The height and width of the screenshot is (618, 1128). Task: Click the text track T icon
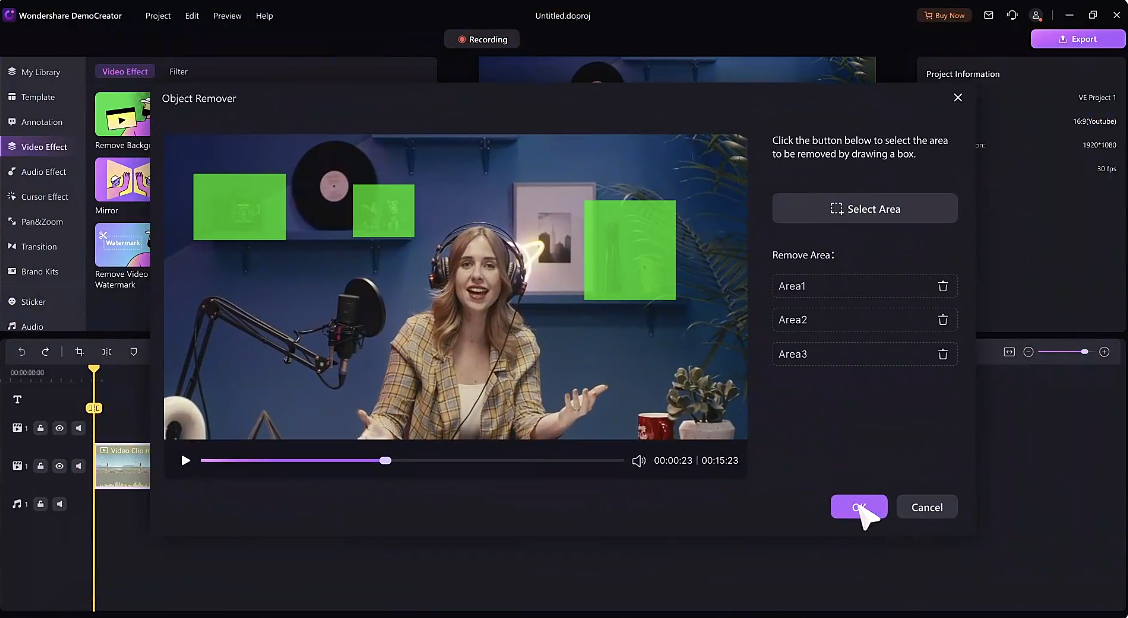[x=17, y=399]
